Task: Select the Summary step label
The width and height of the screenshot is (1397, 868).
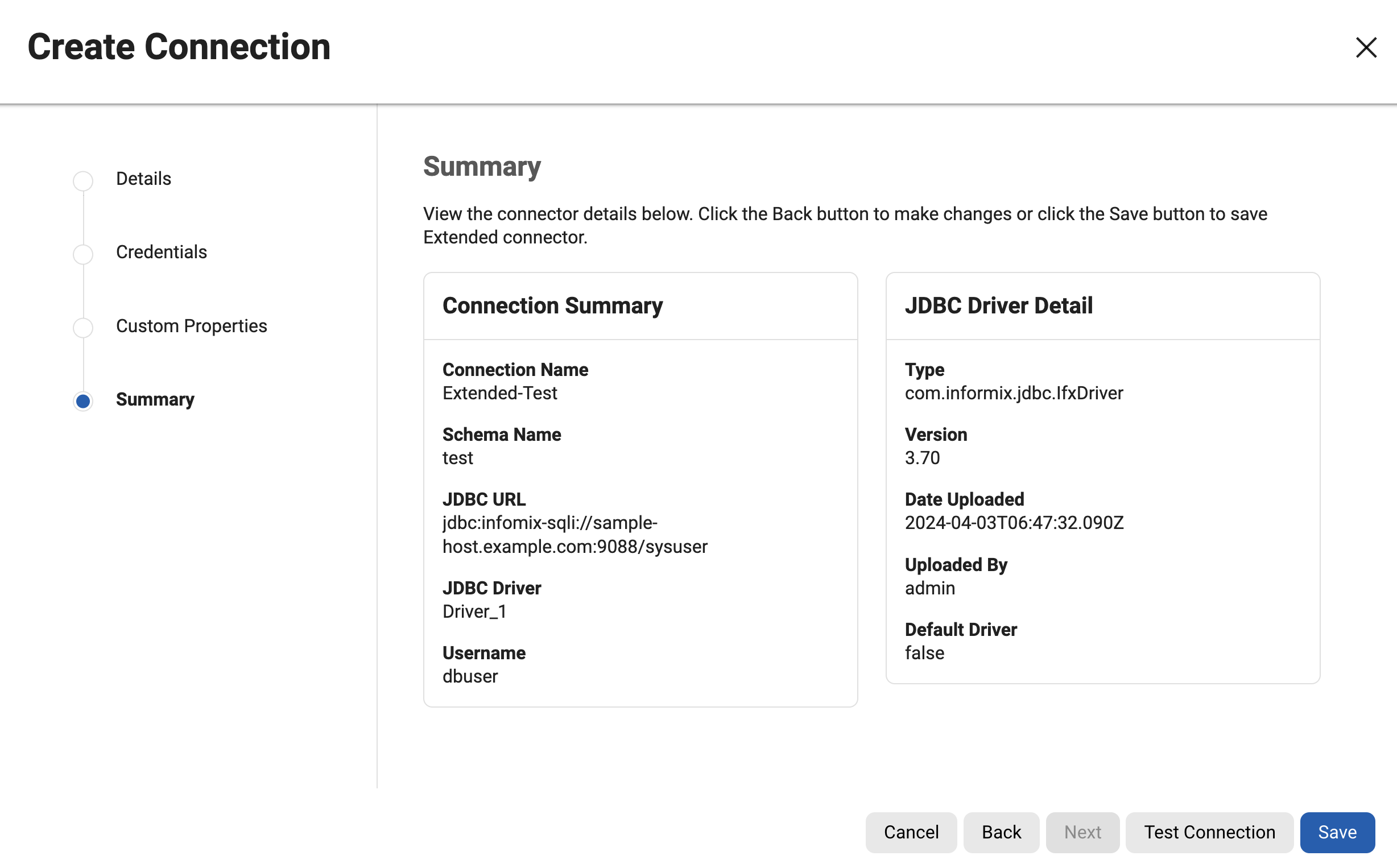Action: pyautogui.click(x=155, y=399)
